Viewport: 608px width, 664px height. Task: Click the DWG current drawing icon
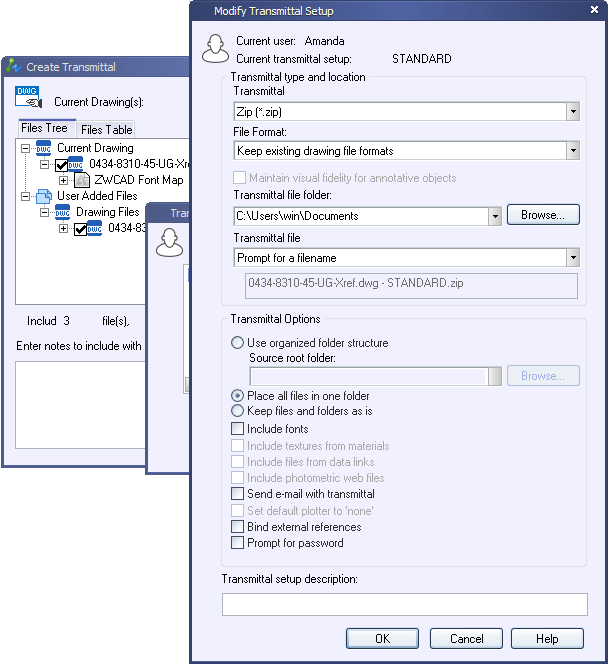tap(28, 97)
